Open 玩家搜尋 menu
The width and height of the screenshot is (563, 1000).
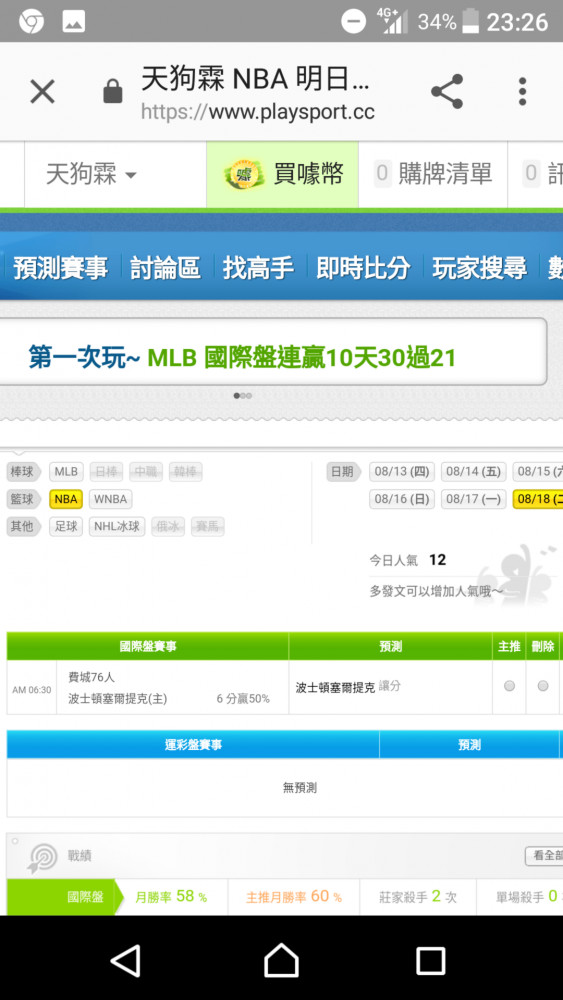(x=479, y=268)
